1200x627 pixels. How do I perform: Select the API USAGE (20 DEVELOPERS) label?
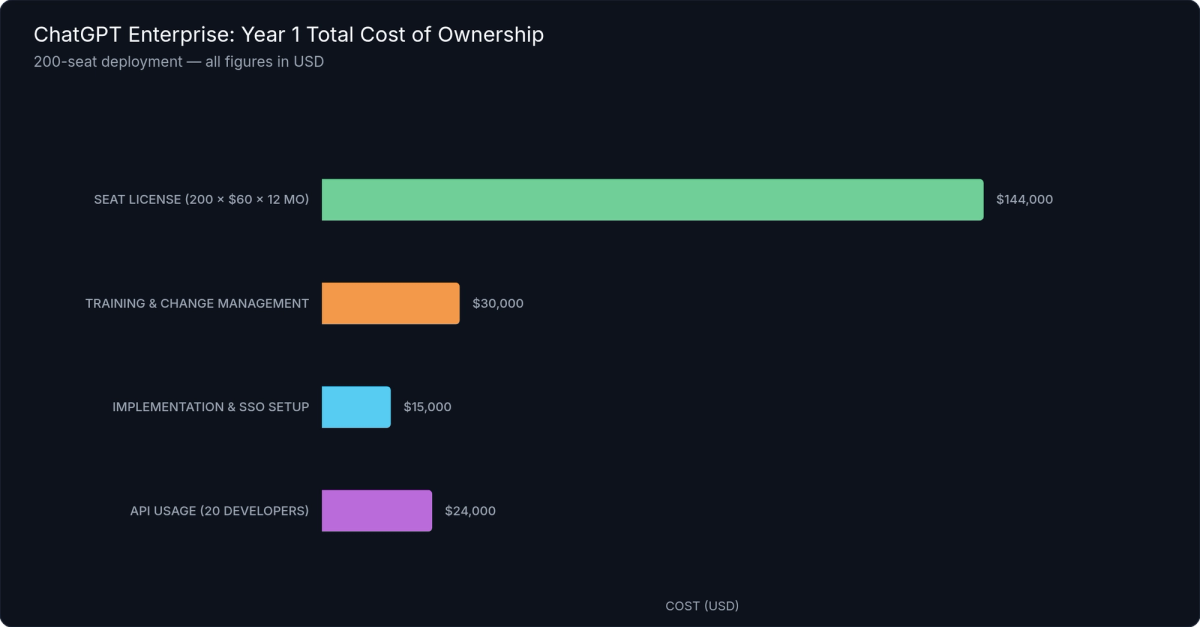(219, 510)
